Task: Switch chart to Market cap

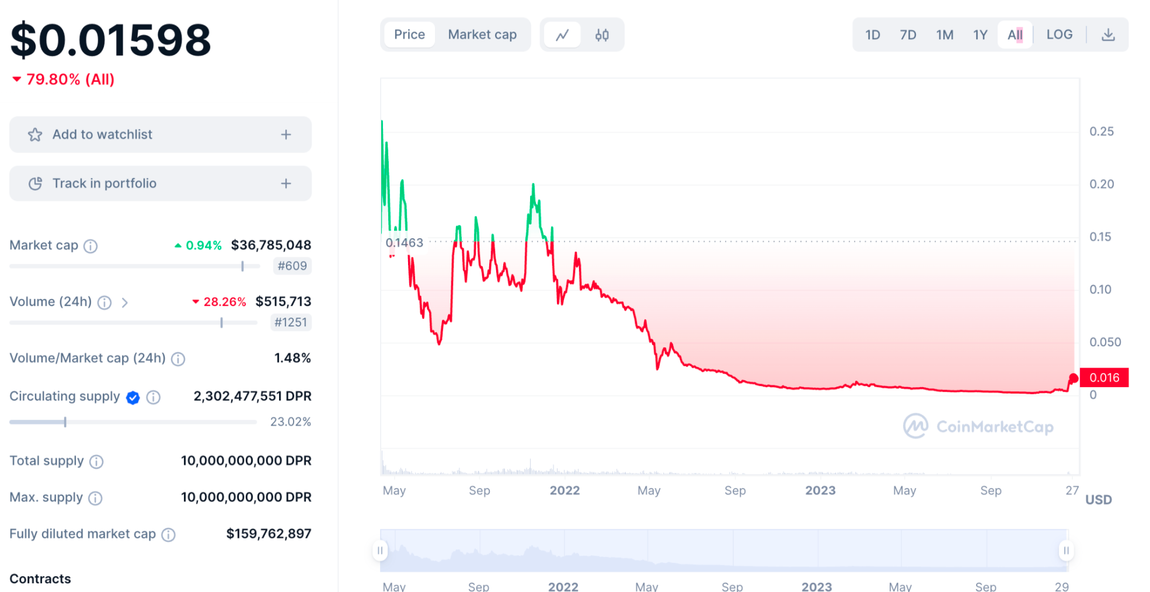Action: 482,34
